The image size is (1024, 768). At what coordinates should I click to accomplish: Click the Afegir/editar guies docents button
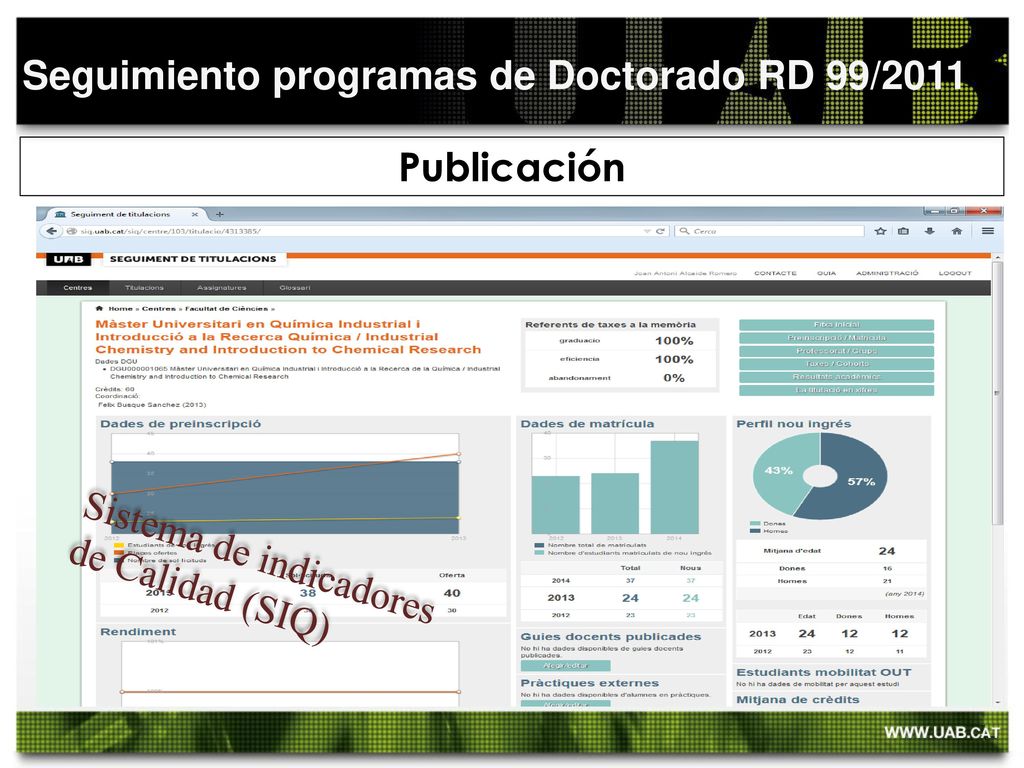tap(566, 665)
